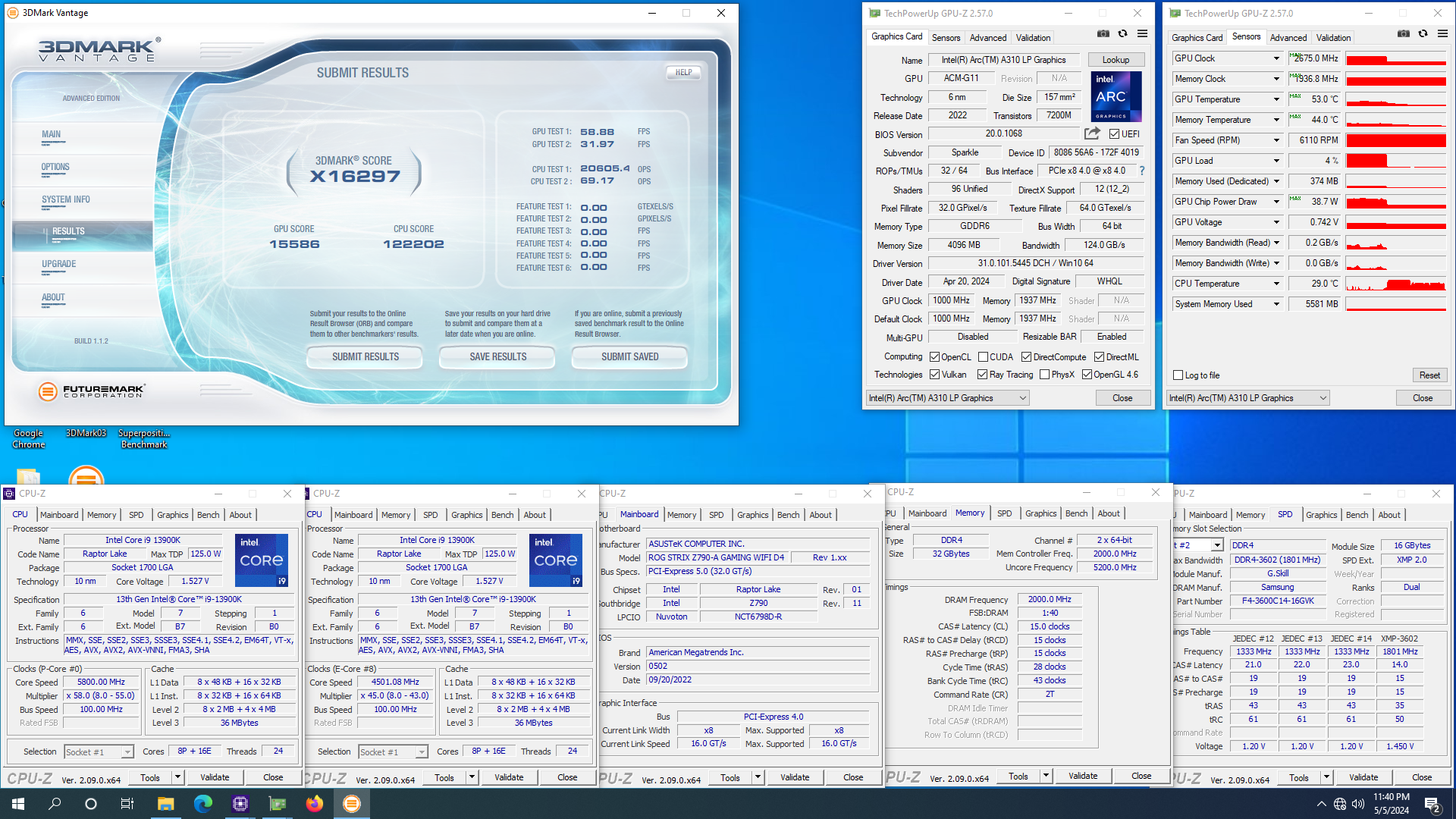Click camera screenshot icon in GPU-Z Sensors window
The width and height of the screenshot is (1456, 819).
(1404, 34)
